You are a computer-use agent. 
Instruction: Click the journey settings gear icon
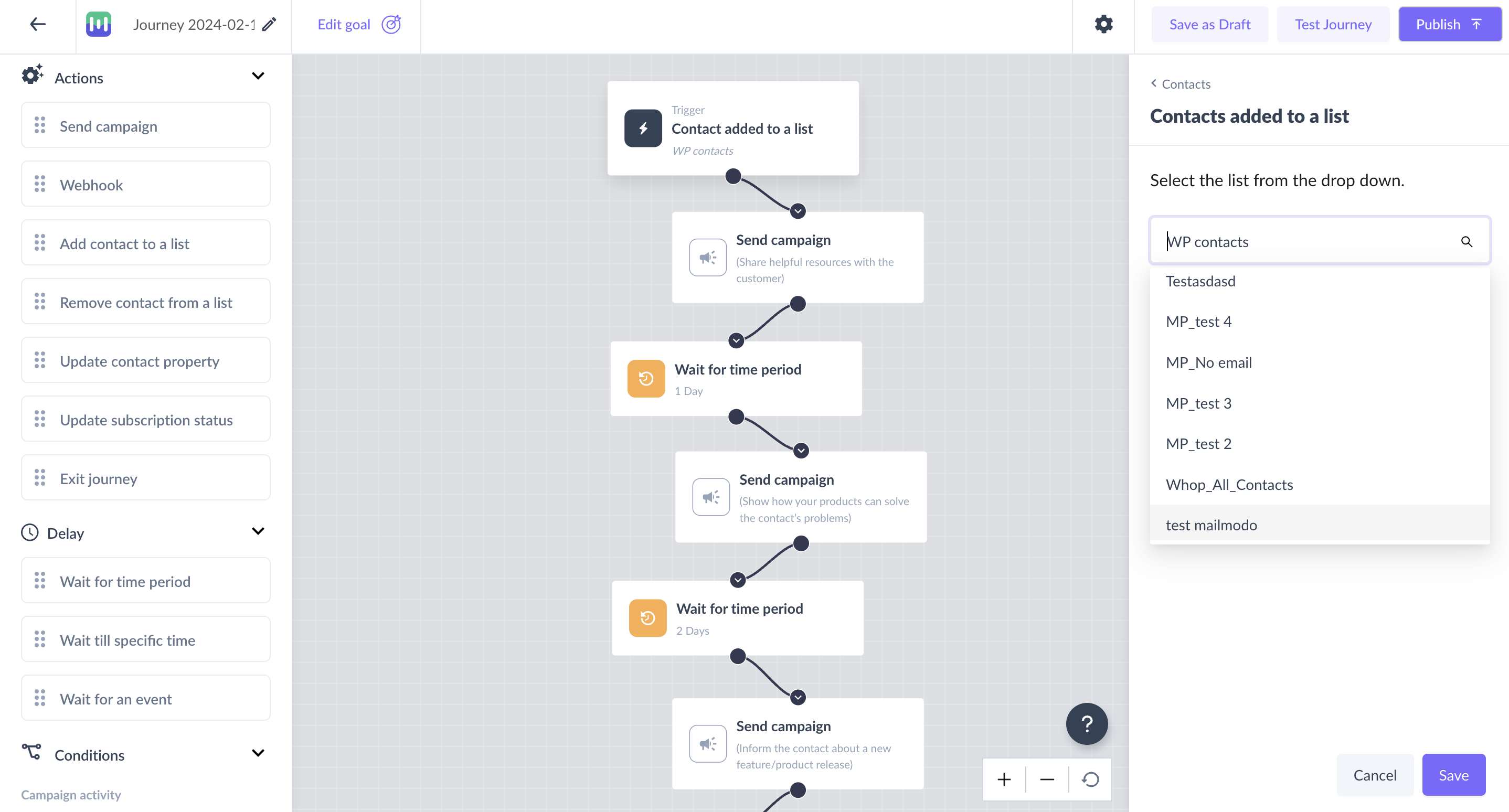pos(1104,24)
